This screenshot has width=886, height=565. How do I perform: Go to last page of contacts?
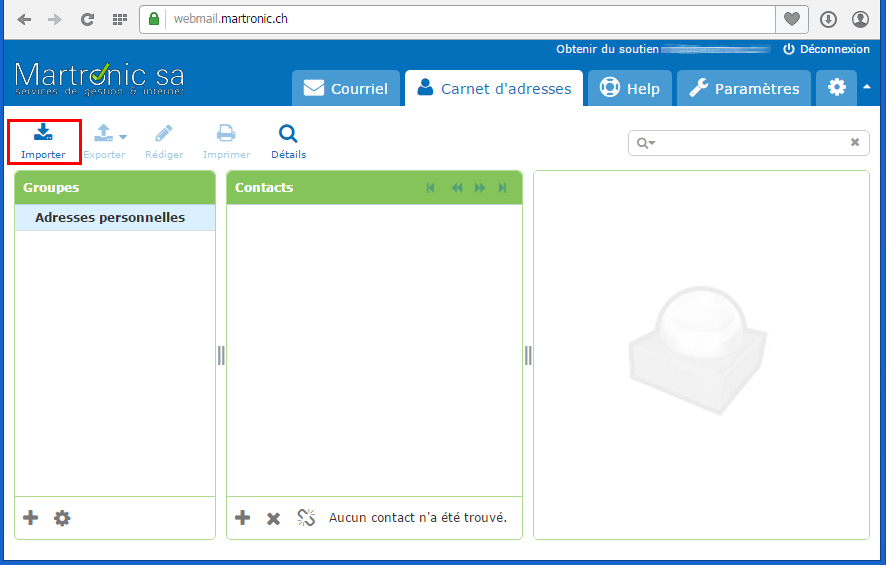(x=503, y=188)
